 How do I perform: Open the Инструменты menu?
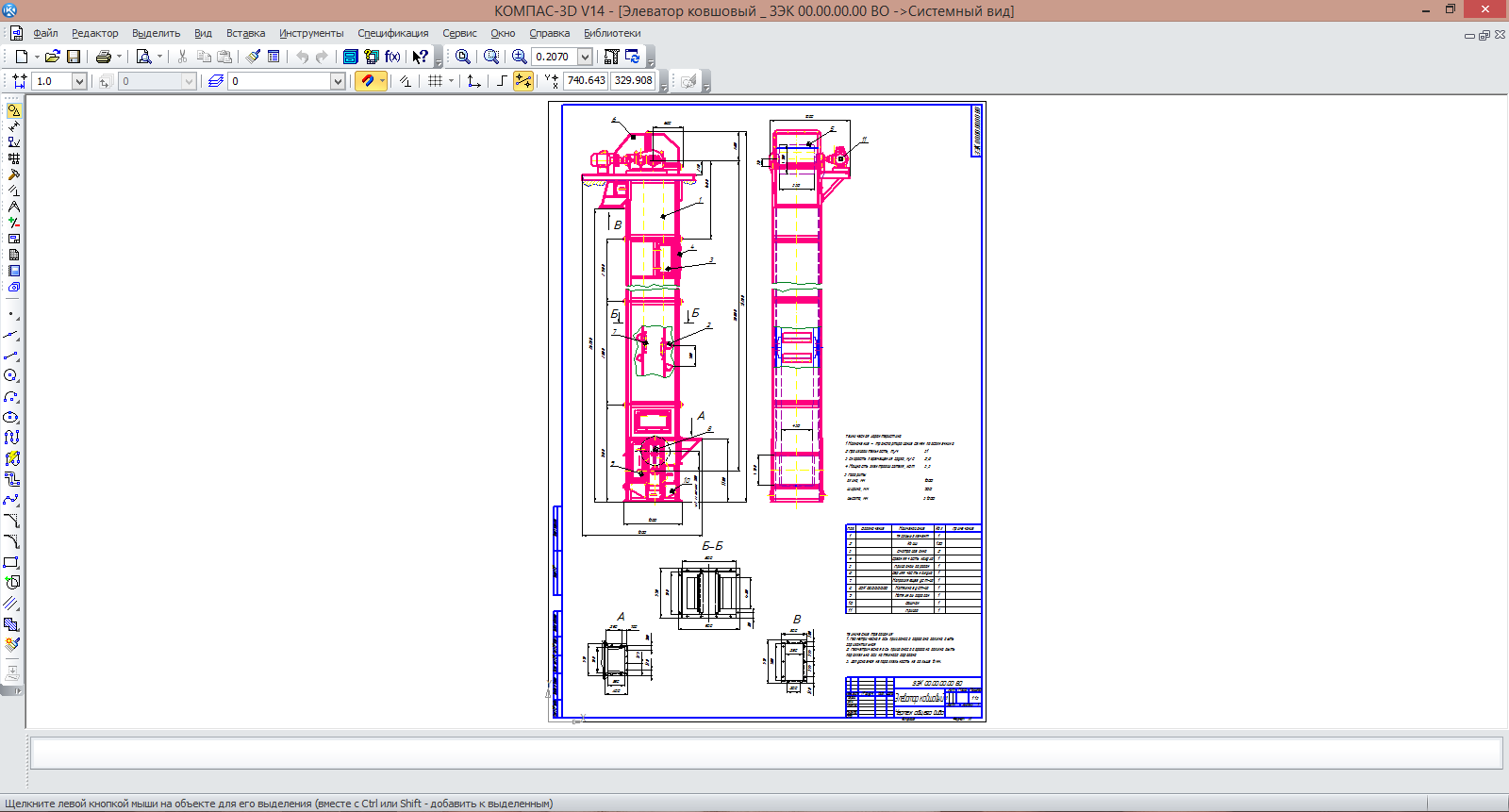click(x=311, y=33)
